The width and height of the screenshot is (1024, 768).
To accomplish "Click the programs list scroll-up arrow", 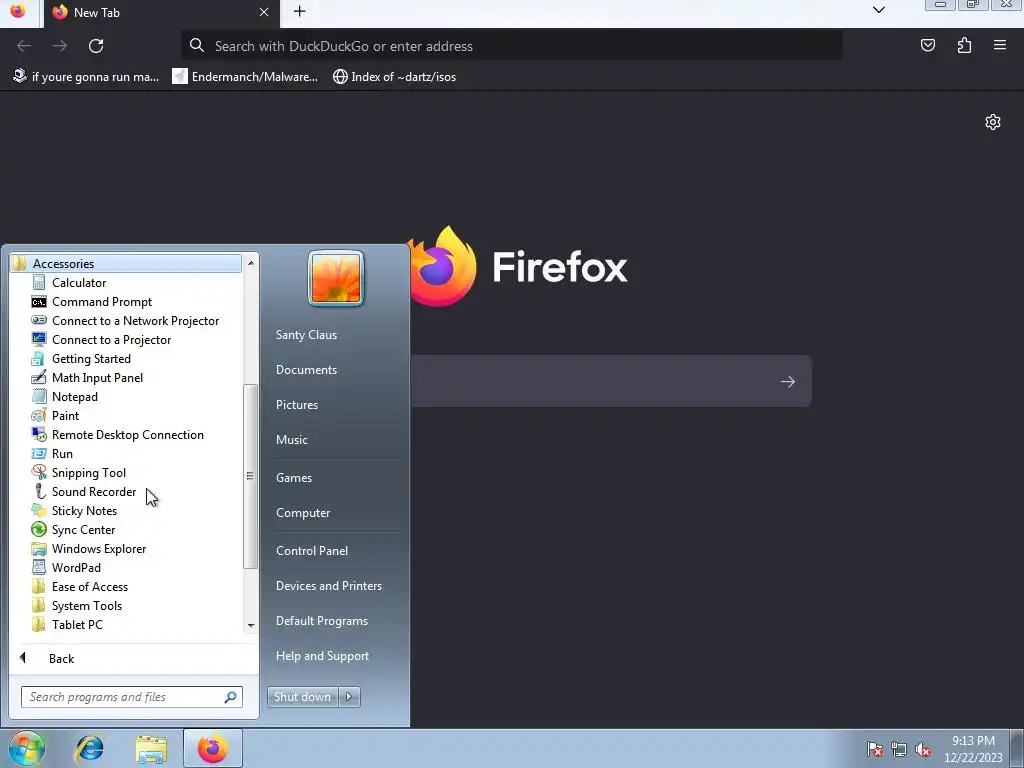I will click(250, 263).
